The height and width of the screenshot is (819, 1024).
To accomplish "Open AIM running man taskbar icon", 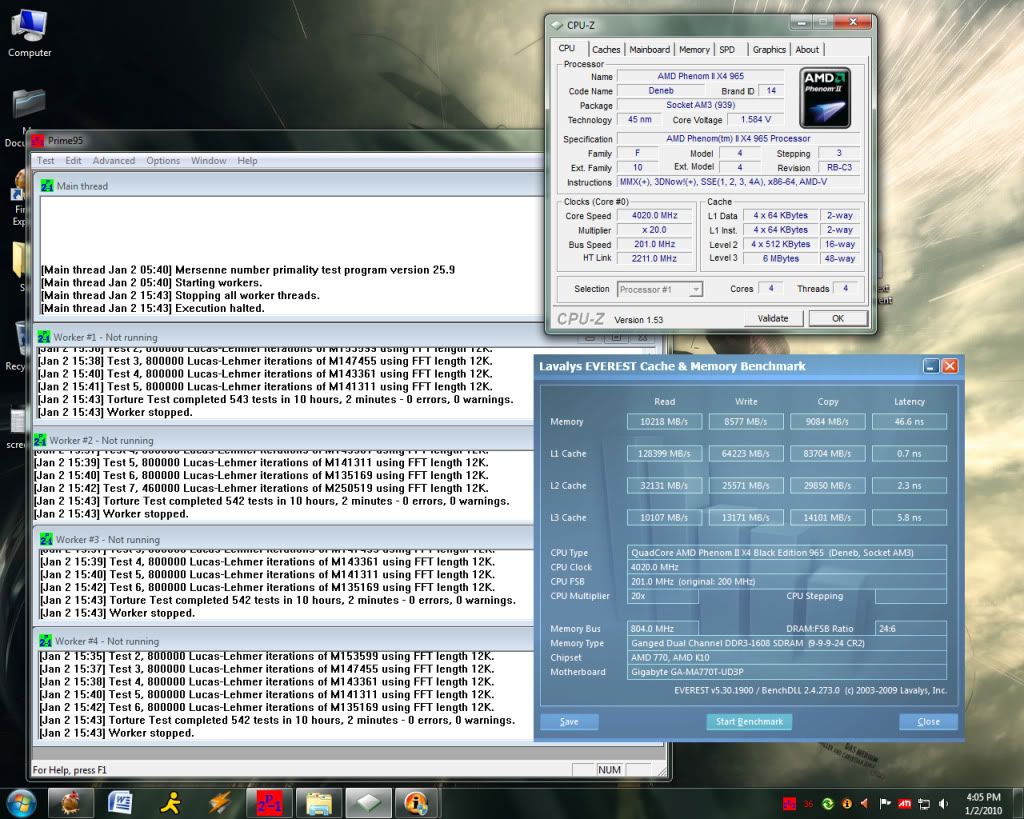I will click(x=170, y=802).
